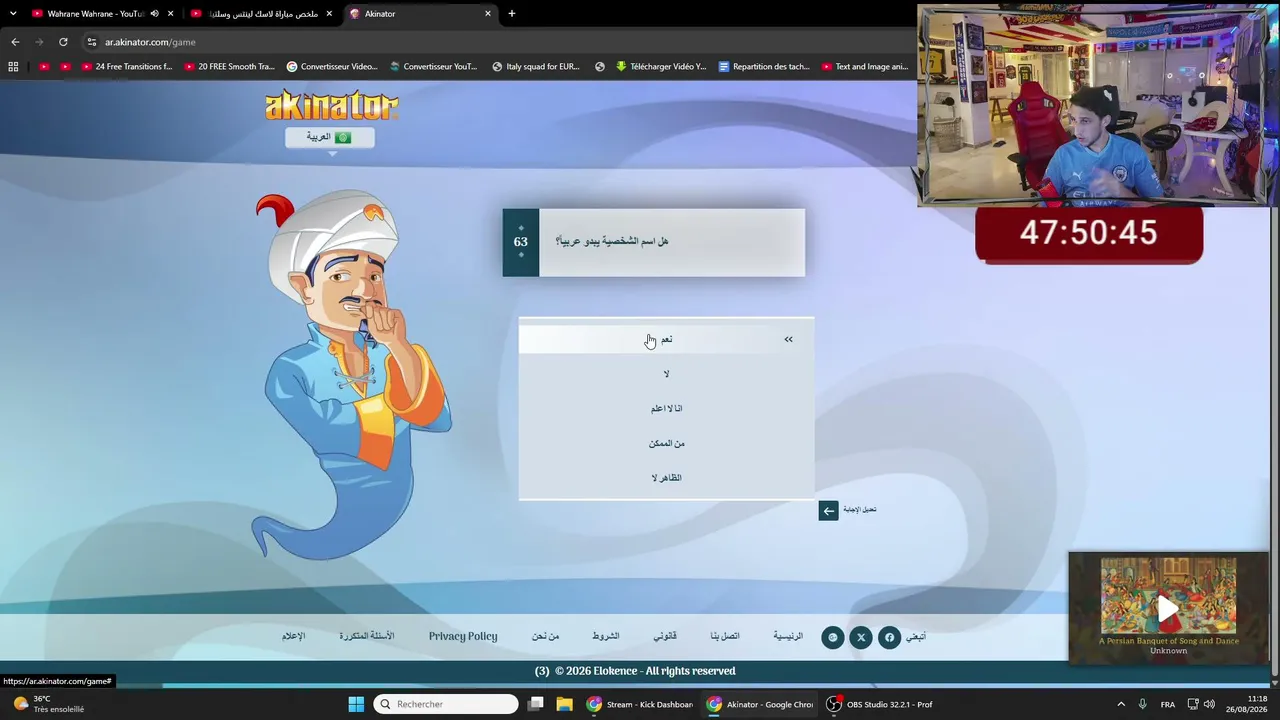Open the site information icon in address bar

[x=92, y=42]
